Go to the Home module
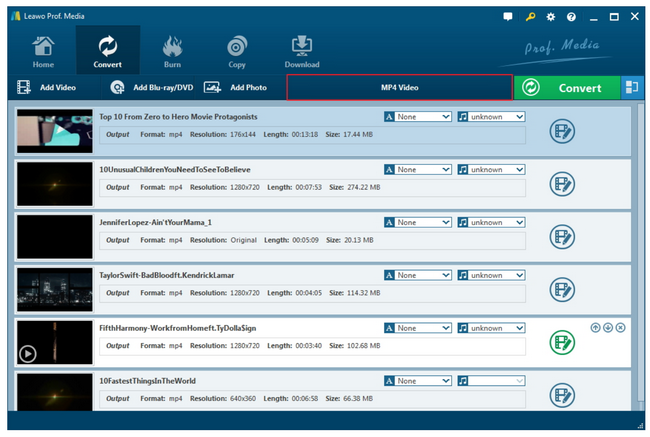Viewport: 650px width, 437px height. (43, 51)
